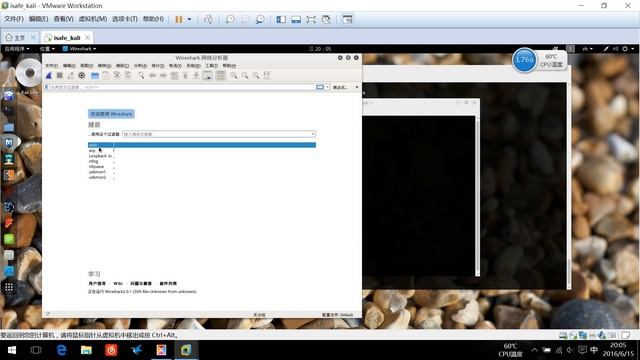This screenshot has height=360, width=640.
Task: Select the 'any' capture interface
Action: coord(202,151)
